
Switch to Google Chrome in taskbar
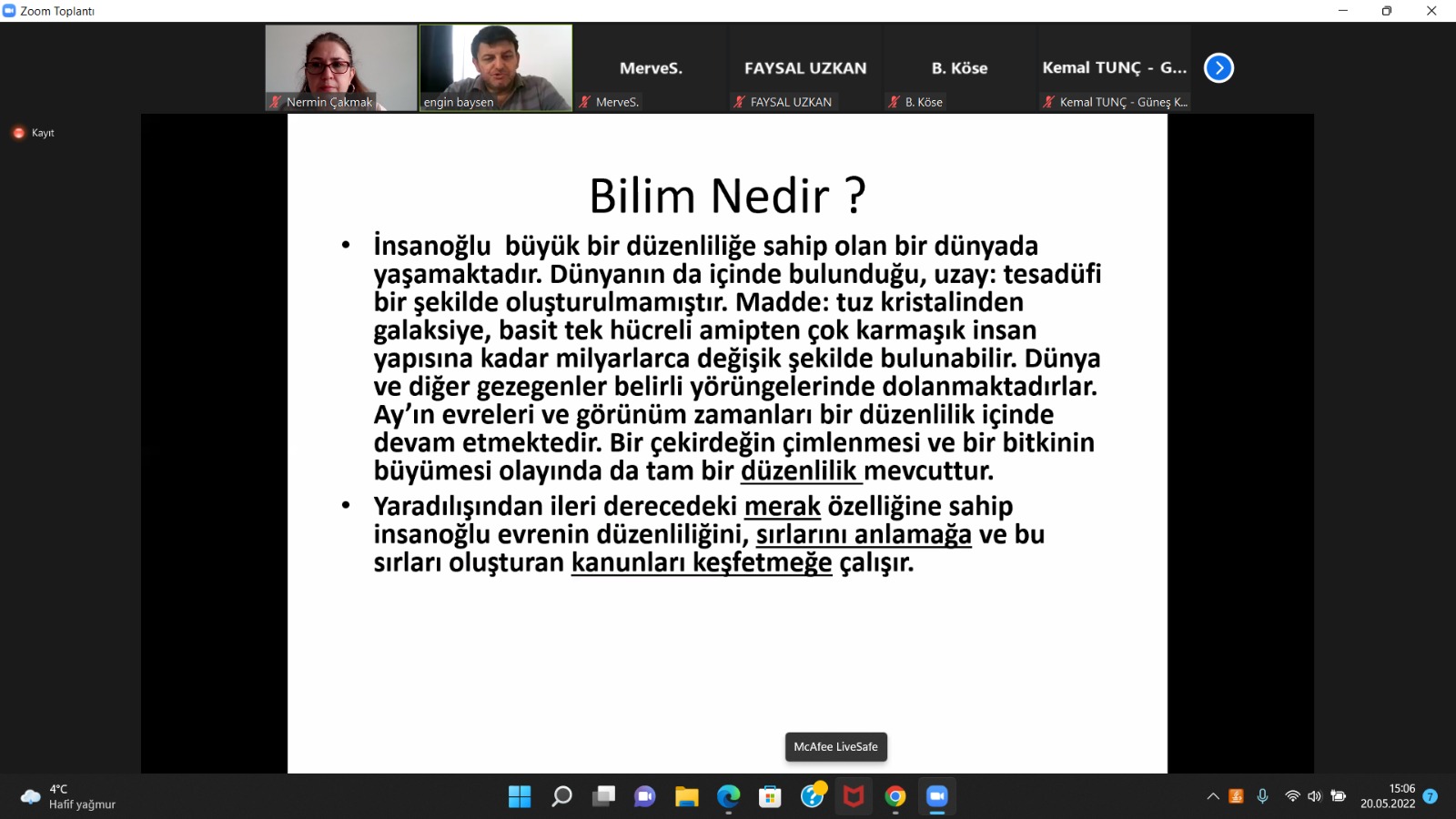point(895,797)
